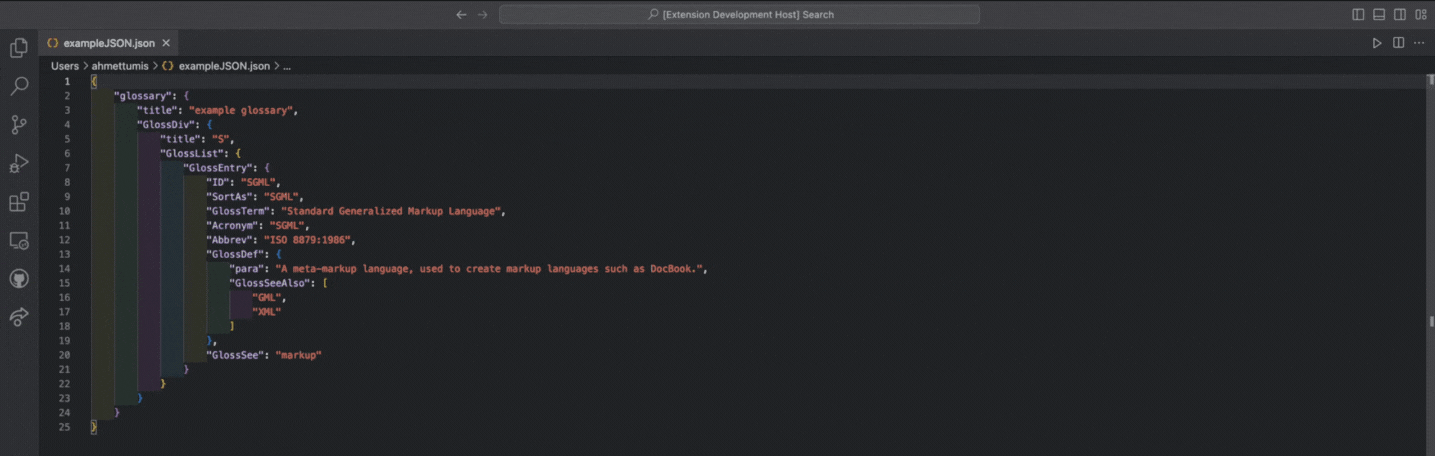
Task: Click line number 7 in the gutter
Action: pyautogui.click(x=67, y=168)
